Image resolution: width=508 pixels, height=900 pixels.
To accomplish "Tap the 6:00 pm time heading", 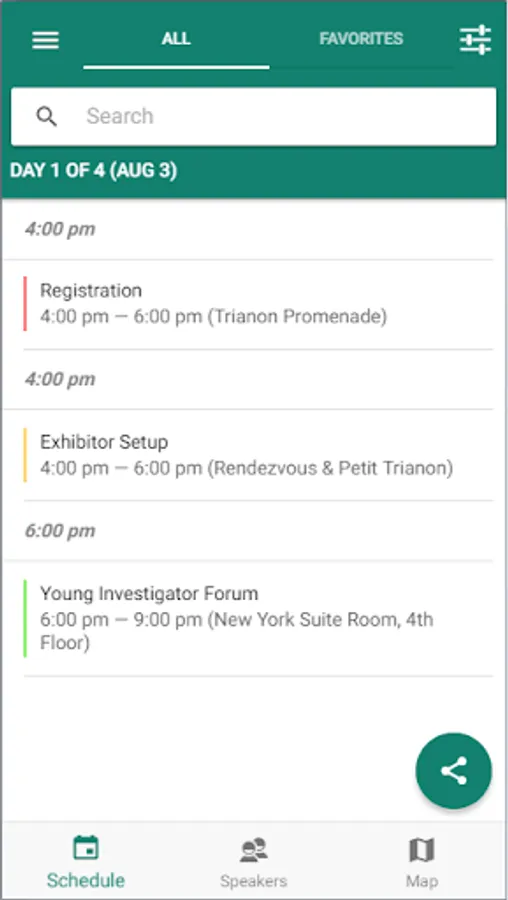I will pos(60,531).
